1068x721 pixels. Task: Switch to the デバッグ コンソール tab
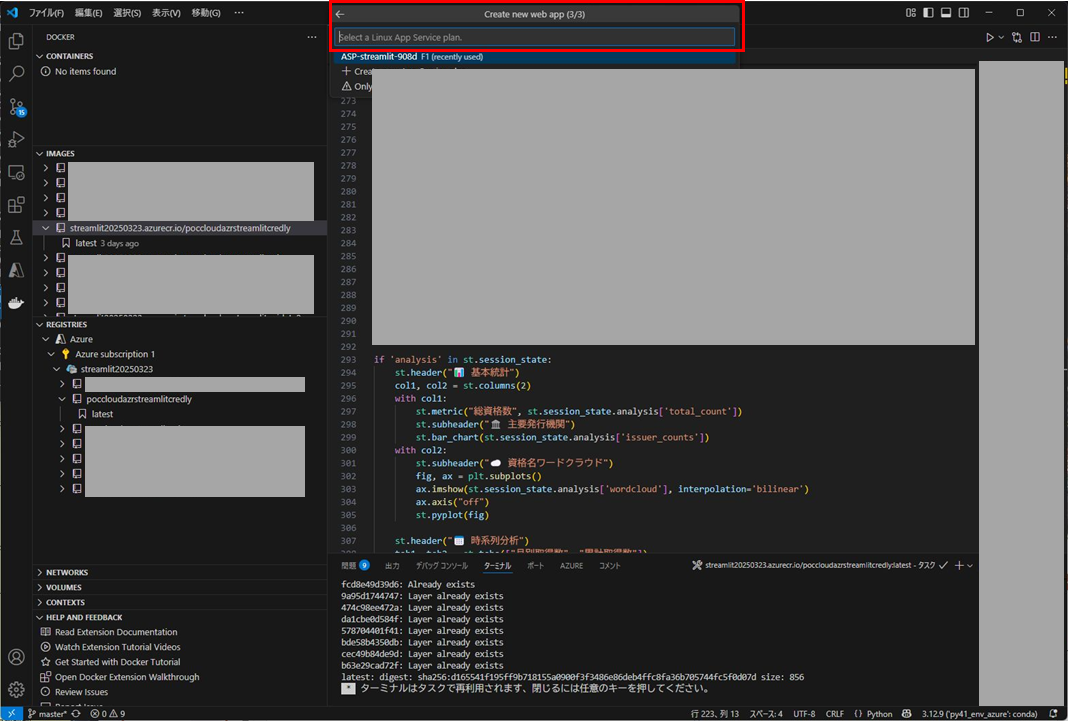(442, 566)
